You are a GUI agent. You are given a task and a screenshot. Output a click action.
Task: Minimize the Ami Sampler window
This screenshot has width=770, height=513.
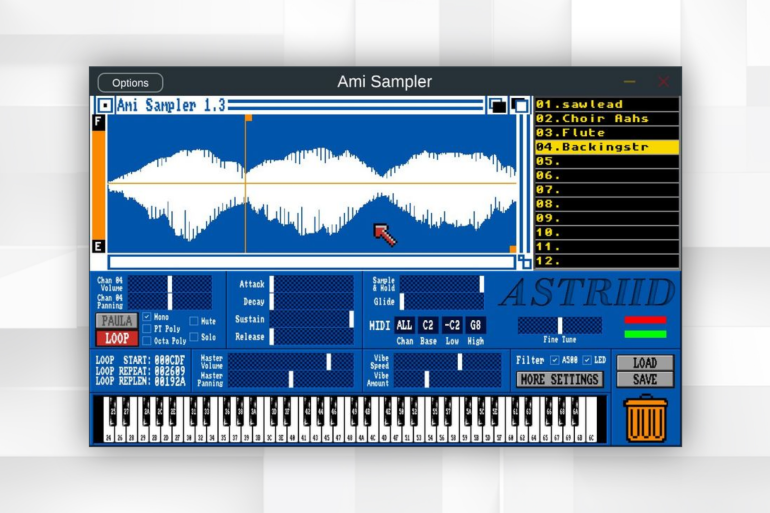[x=630, y=82]
